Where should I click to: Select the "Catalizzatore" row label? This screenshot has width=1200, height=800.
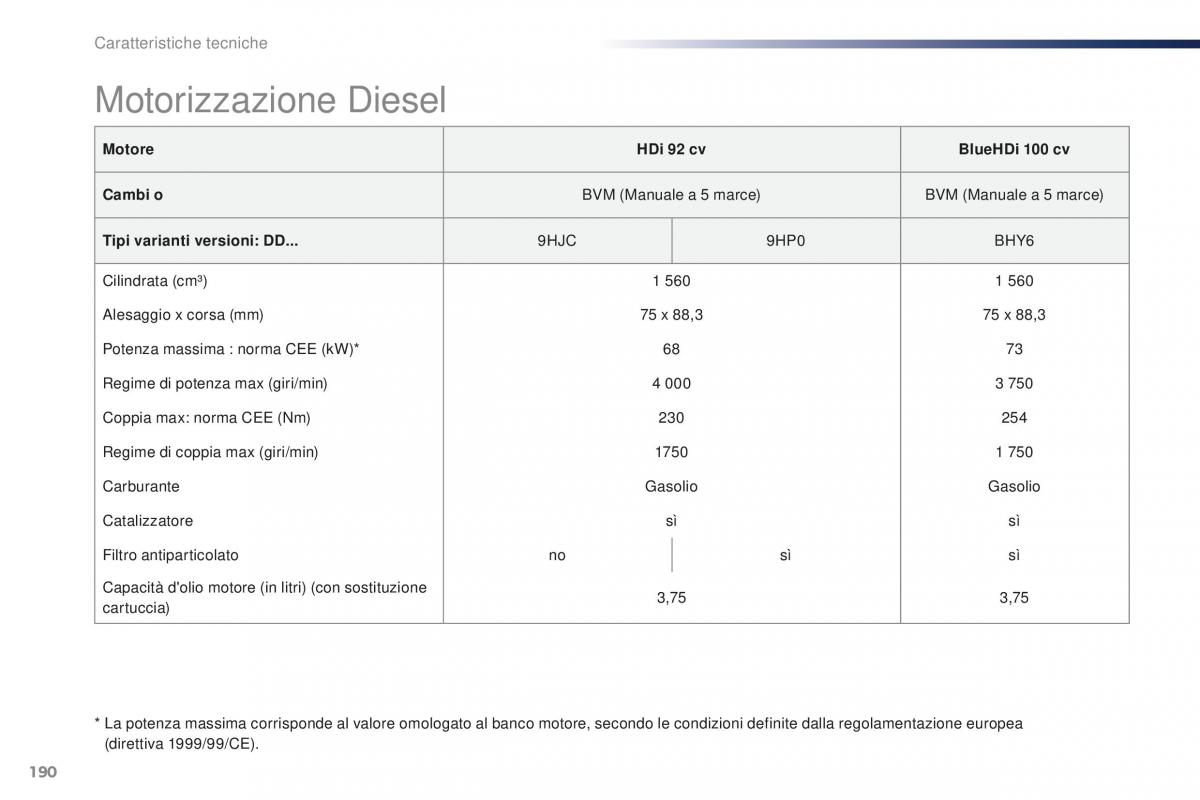pos(148,521)
